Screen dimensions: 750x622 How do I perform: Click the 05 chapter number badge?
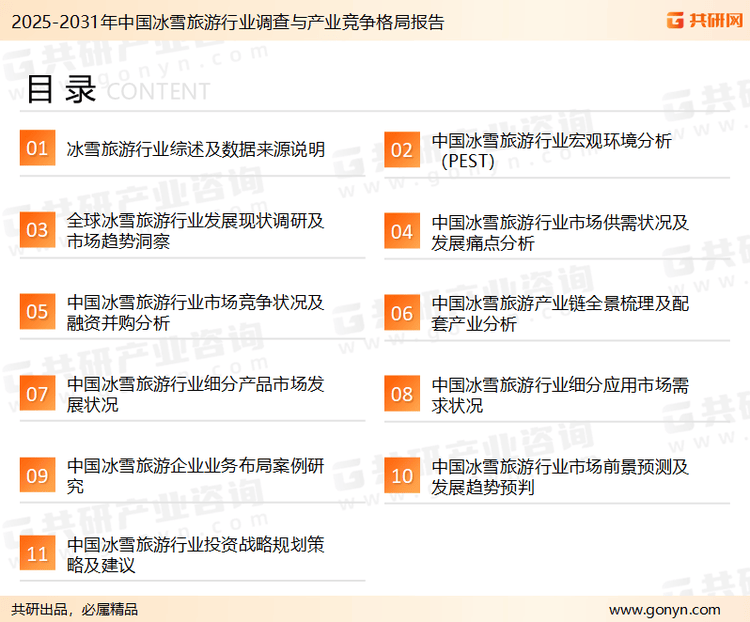coord(37,312)
